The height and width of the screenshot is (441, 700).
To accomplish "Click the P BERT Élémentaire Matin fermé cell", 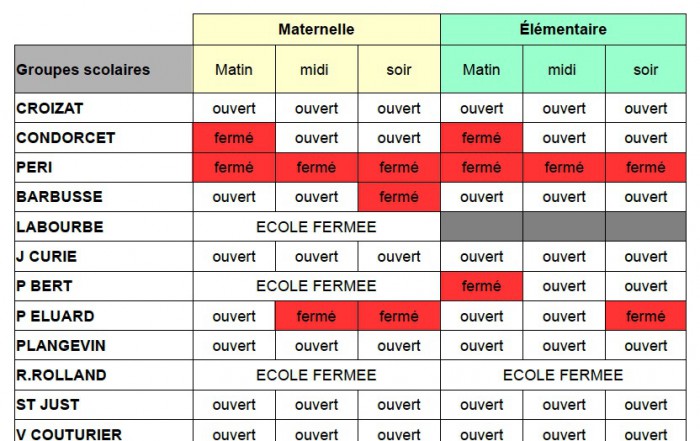I will pyautogui.click(x=481, y=286).
